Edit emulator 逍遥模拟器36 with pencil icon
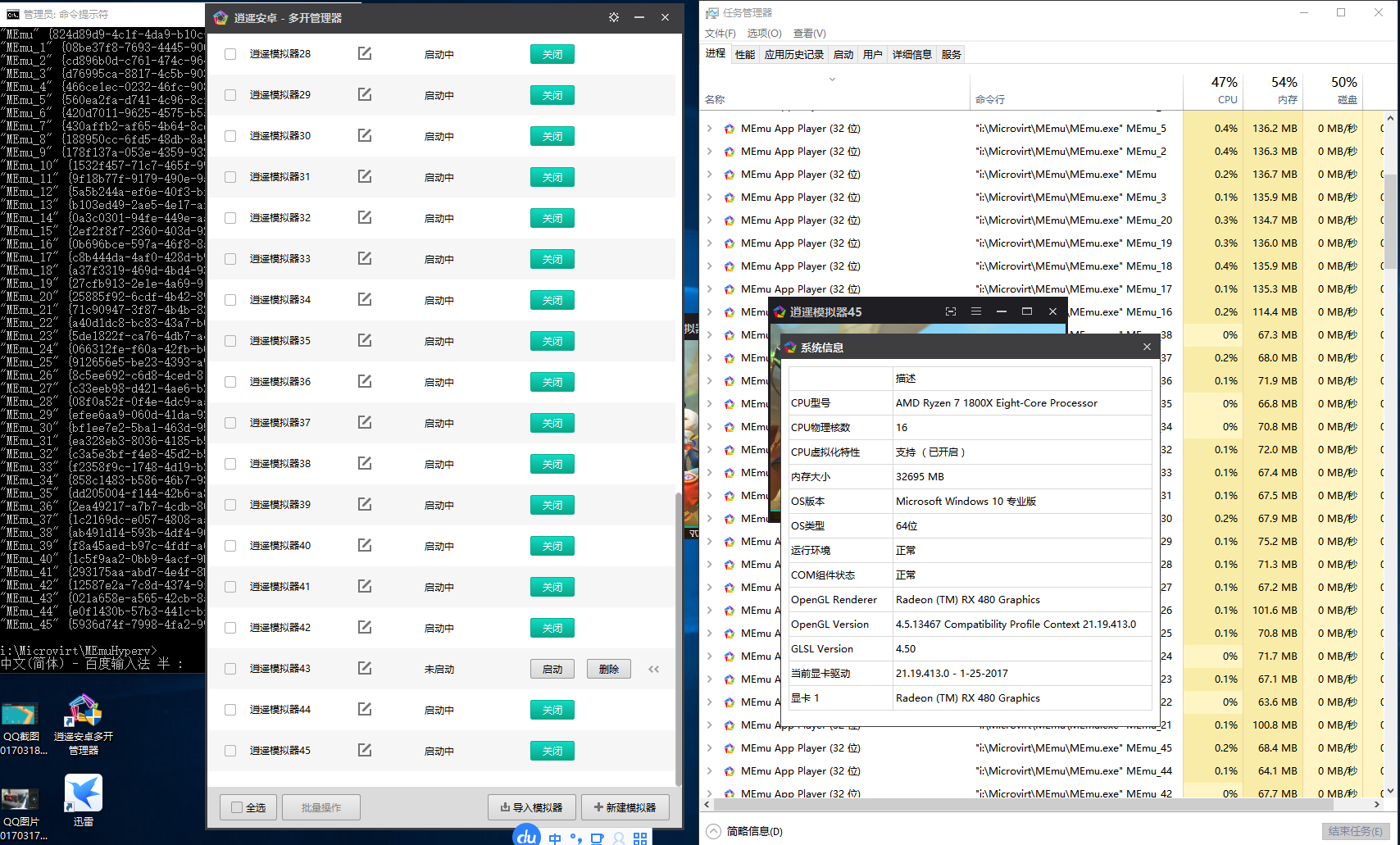Screen dimensions: 1400x845 pos(365,381)
